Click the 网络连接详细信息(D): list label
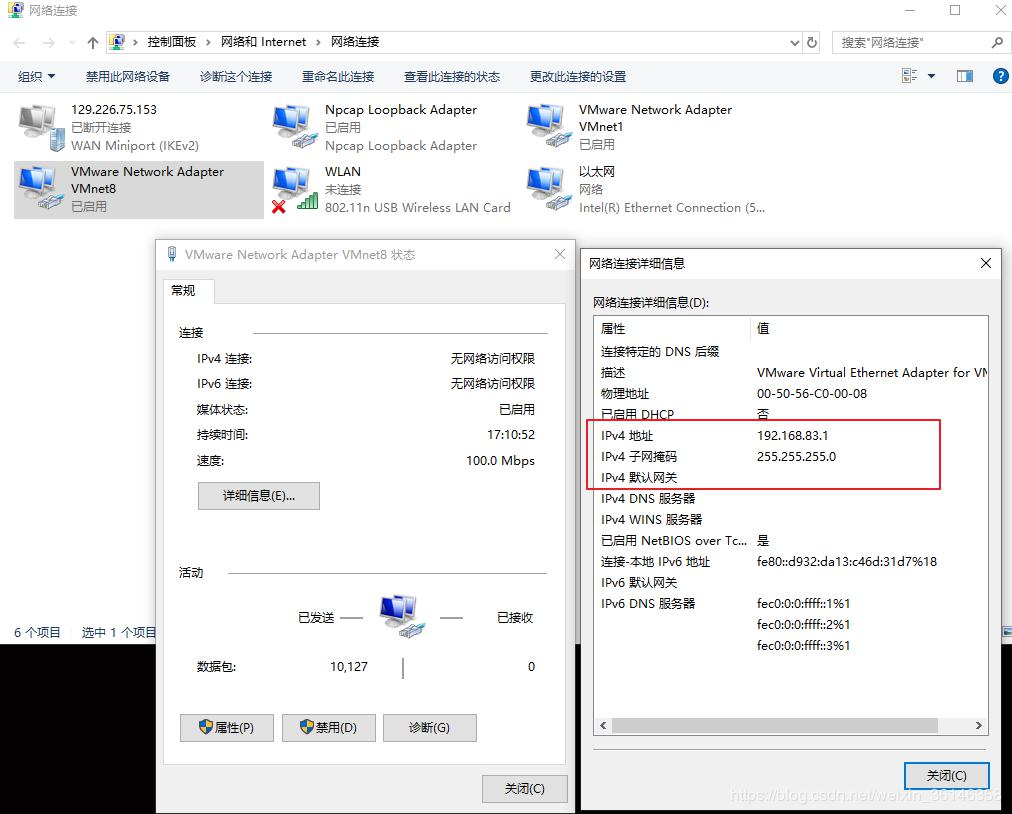The height and width of the screenshot is (814, 1012). [x=651, y=303]
